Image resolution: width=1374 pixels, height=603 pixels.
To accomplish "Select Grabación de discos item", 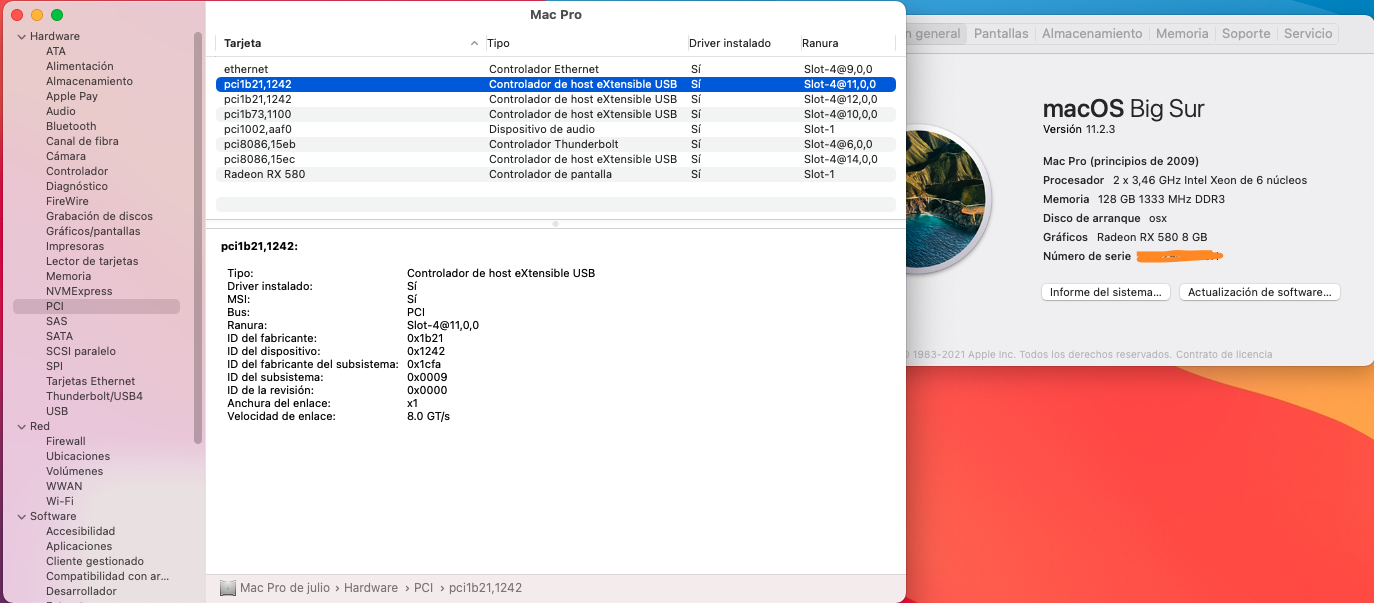I will point(99,216).
